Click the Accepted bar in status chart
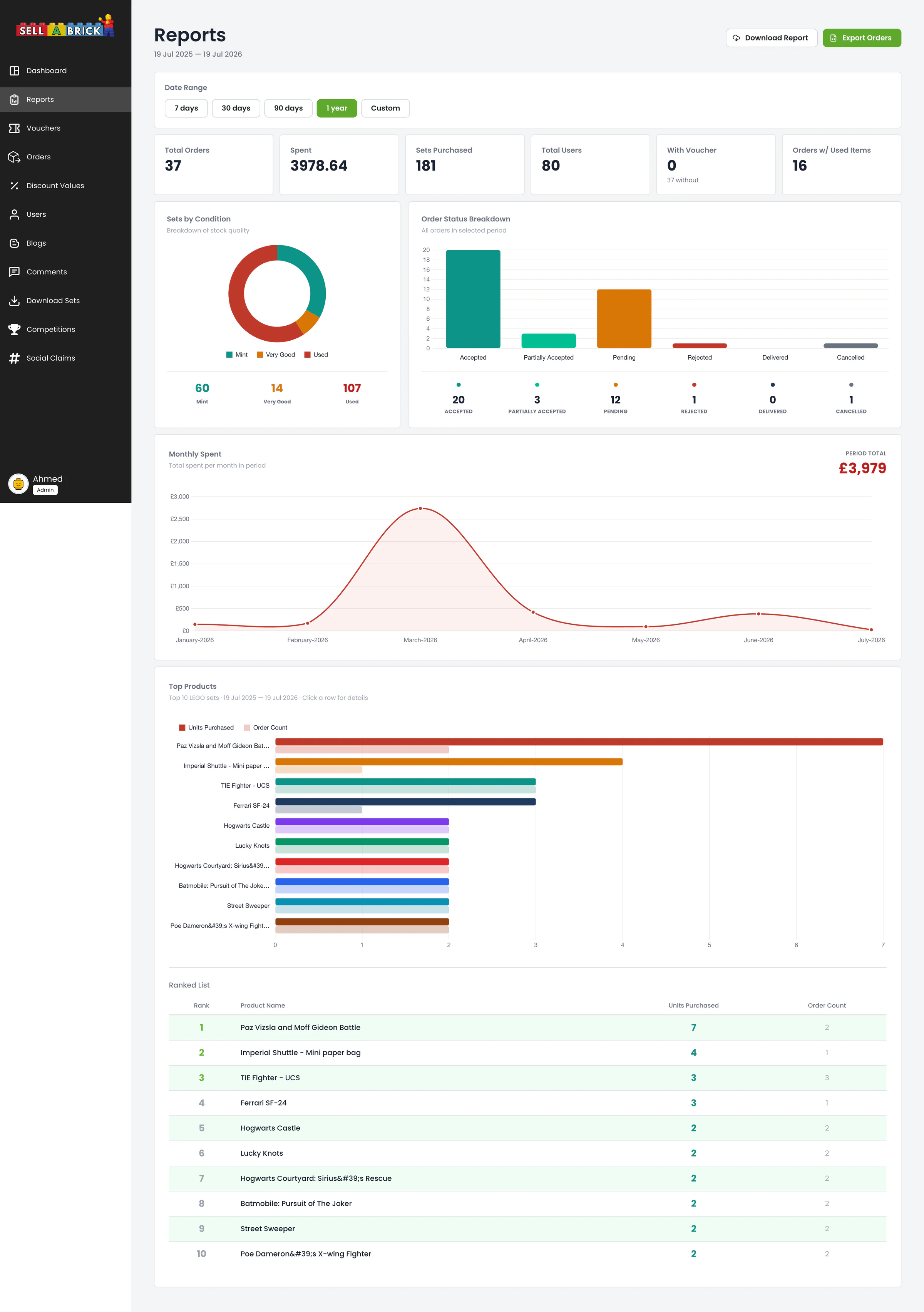 click(473, 299)
